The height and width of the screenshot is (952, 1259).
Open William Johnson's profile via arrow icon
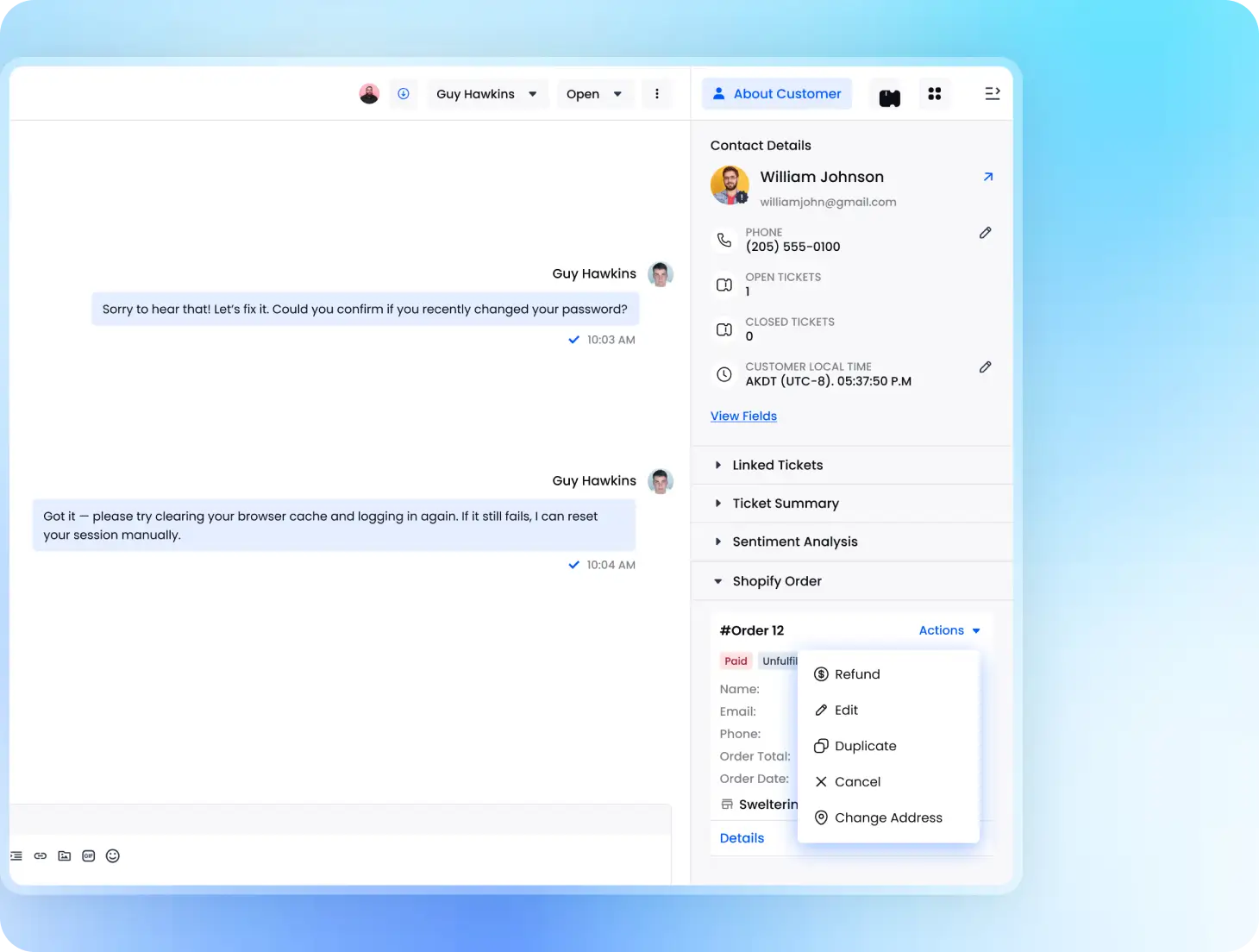[988, 177]
